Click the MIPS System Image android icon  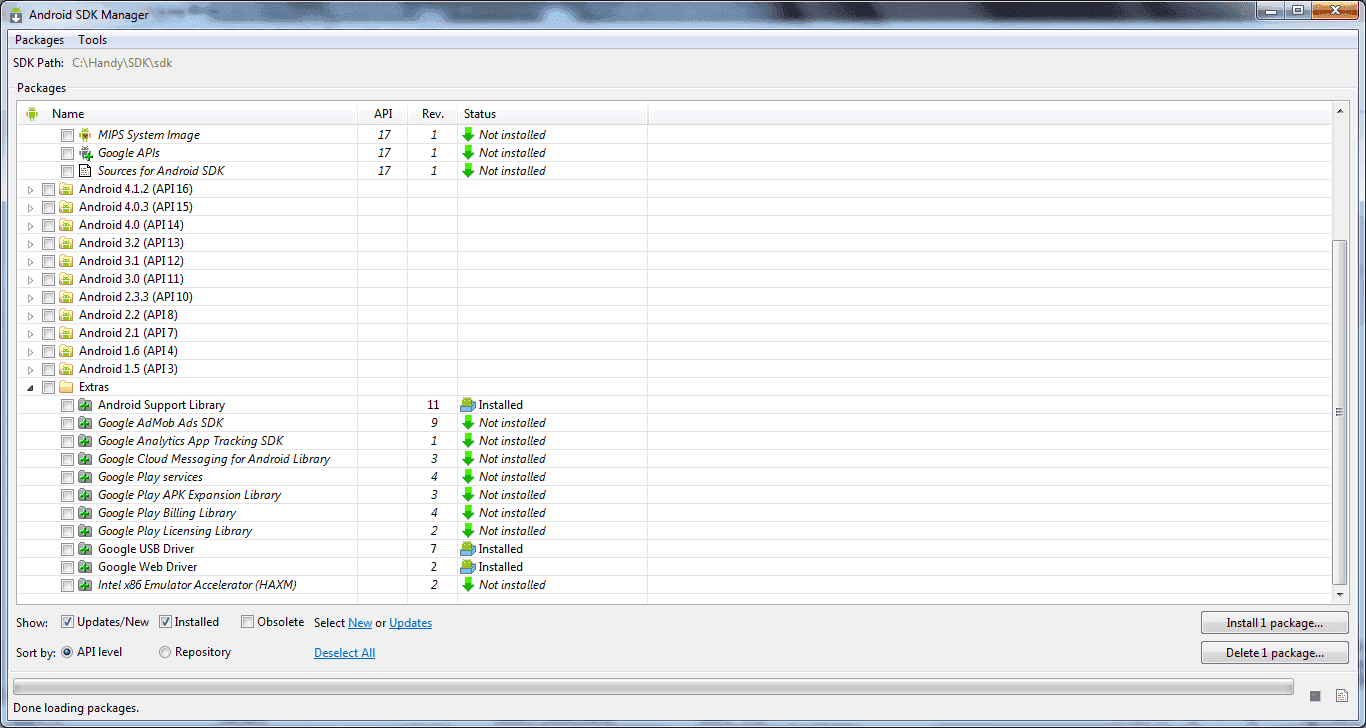pos(85,135)
